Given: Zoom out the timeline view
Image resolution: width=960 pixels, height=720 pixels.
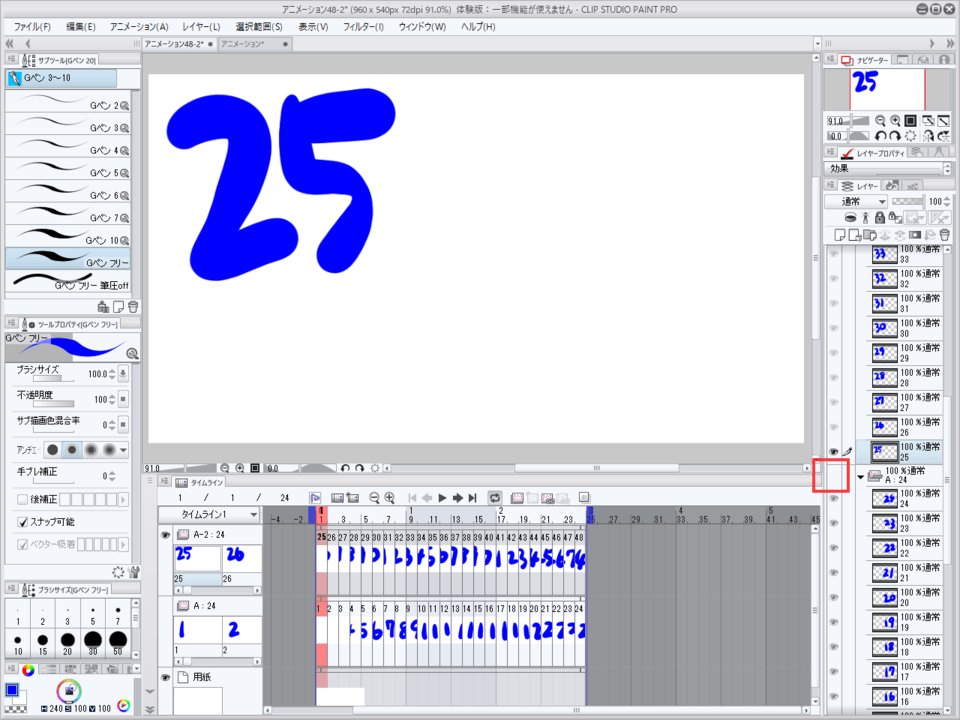Looking at the screenshot, I should (375, 497).
